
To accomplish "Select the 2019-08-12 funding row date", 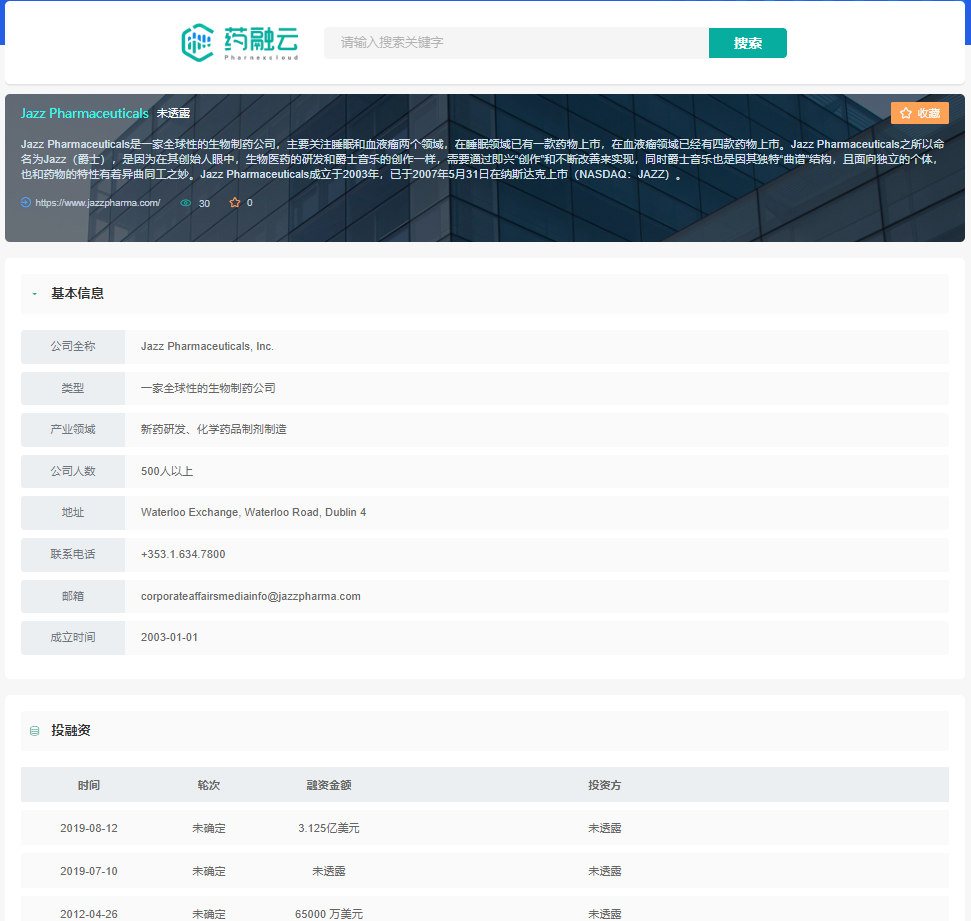I will click(89, 829).
